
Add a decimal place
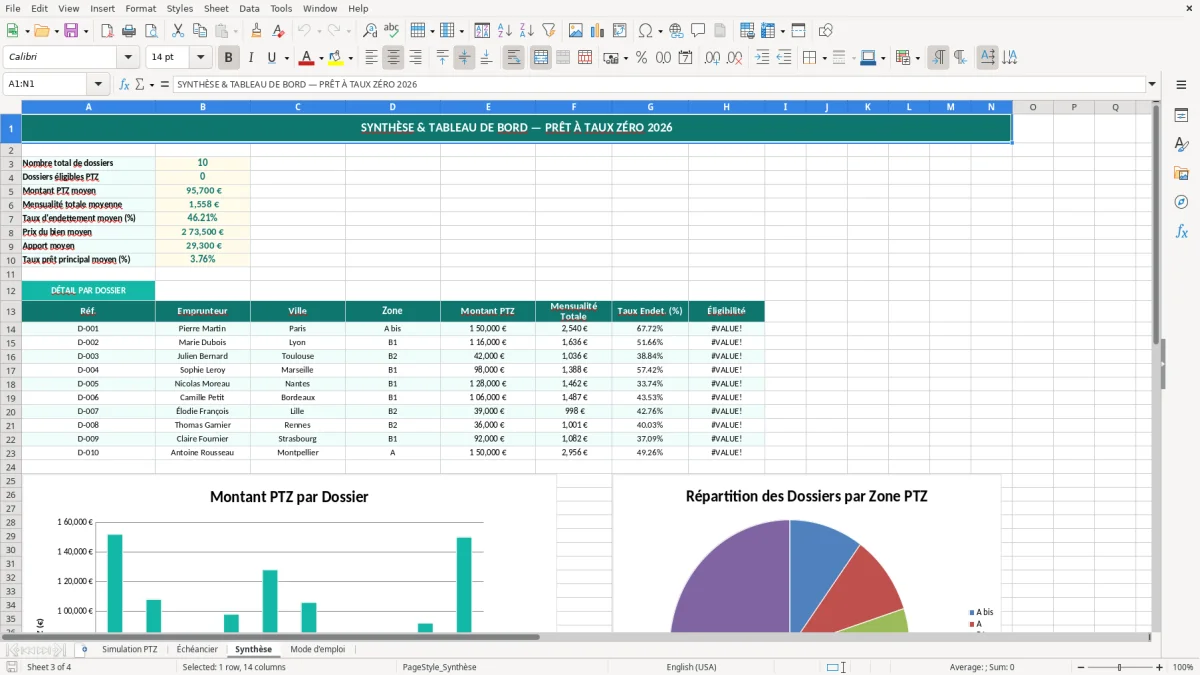[x=712, y=58]
